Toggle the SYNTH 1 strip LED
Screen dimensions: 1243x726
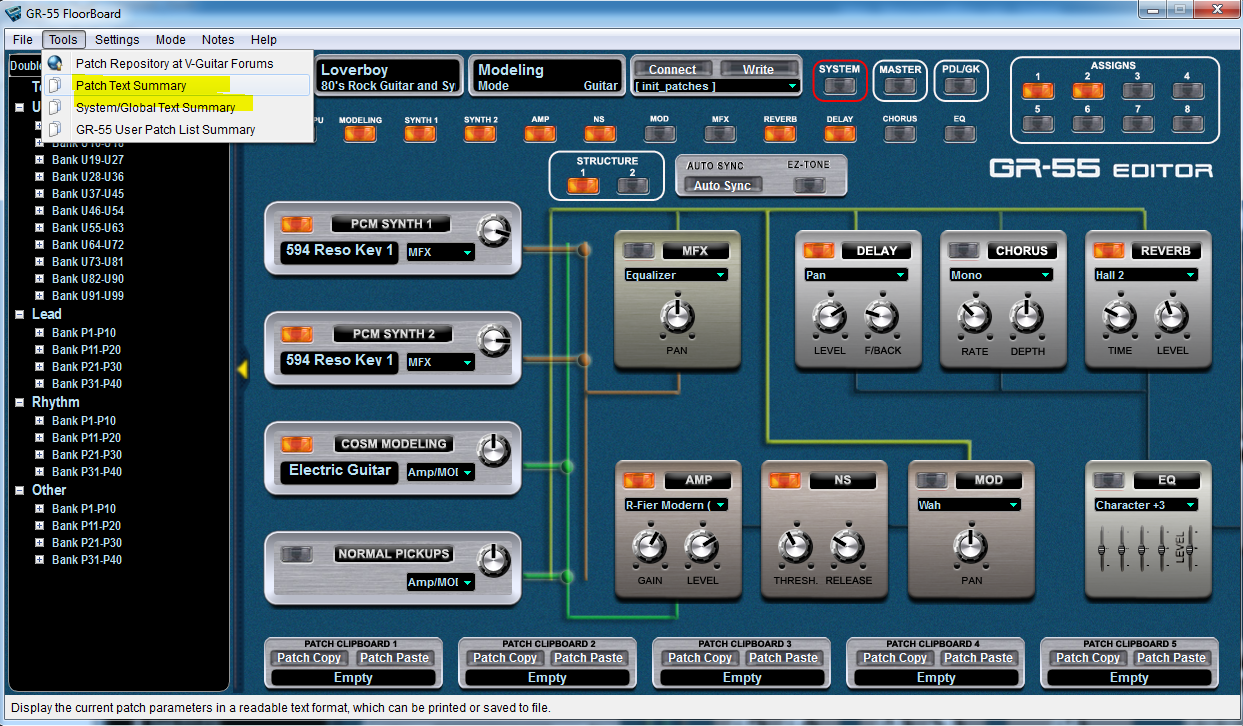click(x=421, y=133)
